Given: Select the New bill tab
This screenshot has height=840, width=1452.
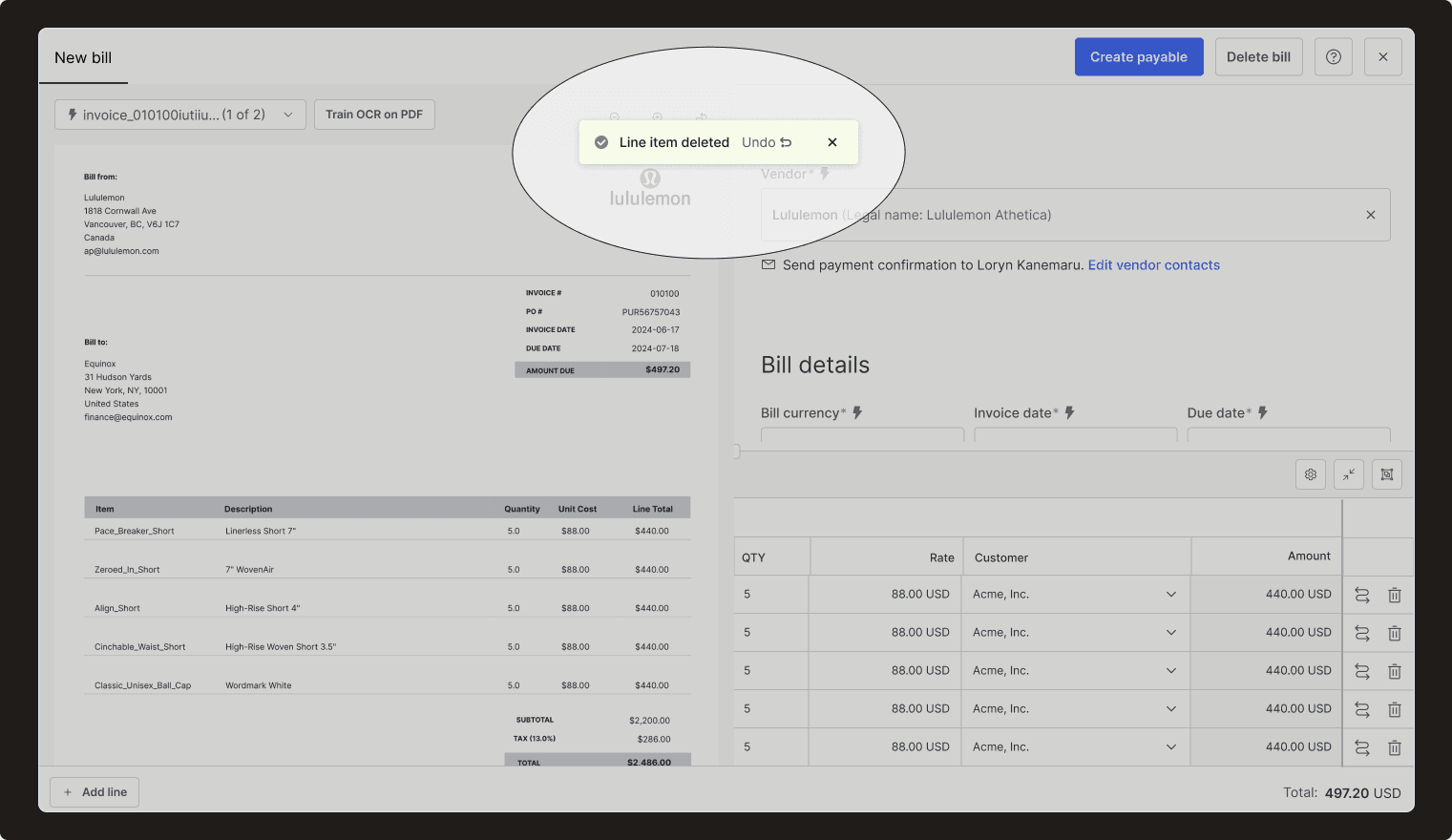Looking at the screenshot, I should click(x=83, y=58).
